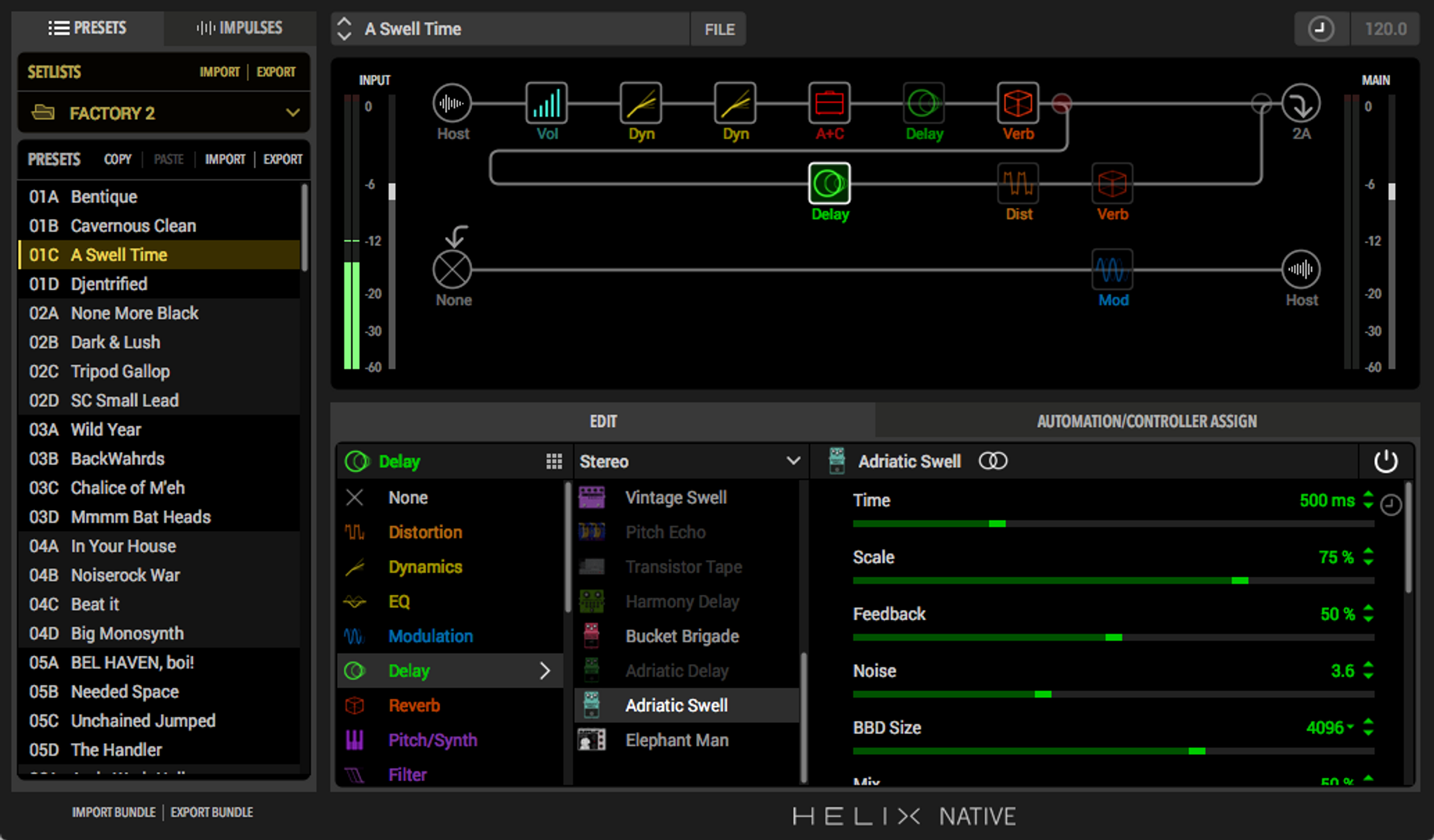The image size is (1434, 840).
Task: Select preset 02C Tripod Gallop
Action: pos(120,371)
